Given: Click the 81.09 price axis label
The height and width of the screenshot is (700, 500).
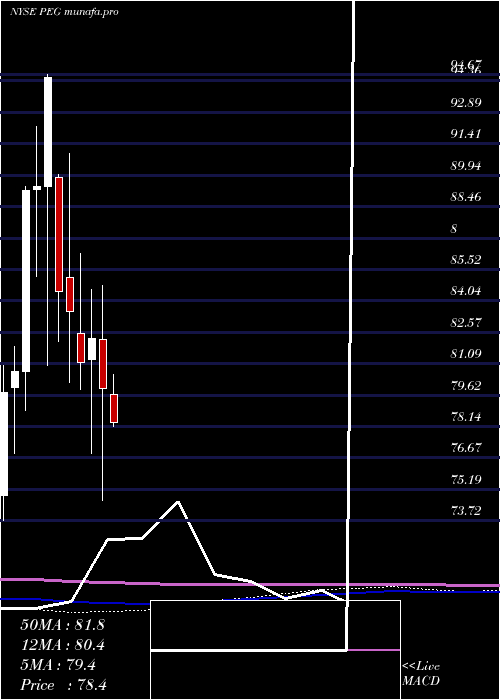Looking at the screenshot, I should (x=466, y=354).
